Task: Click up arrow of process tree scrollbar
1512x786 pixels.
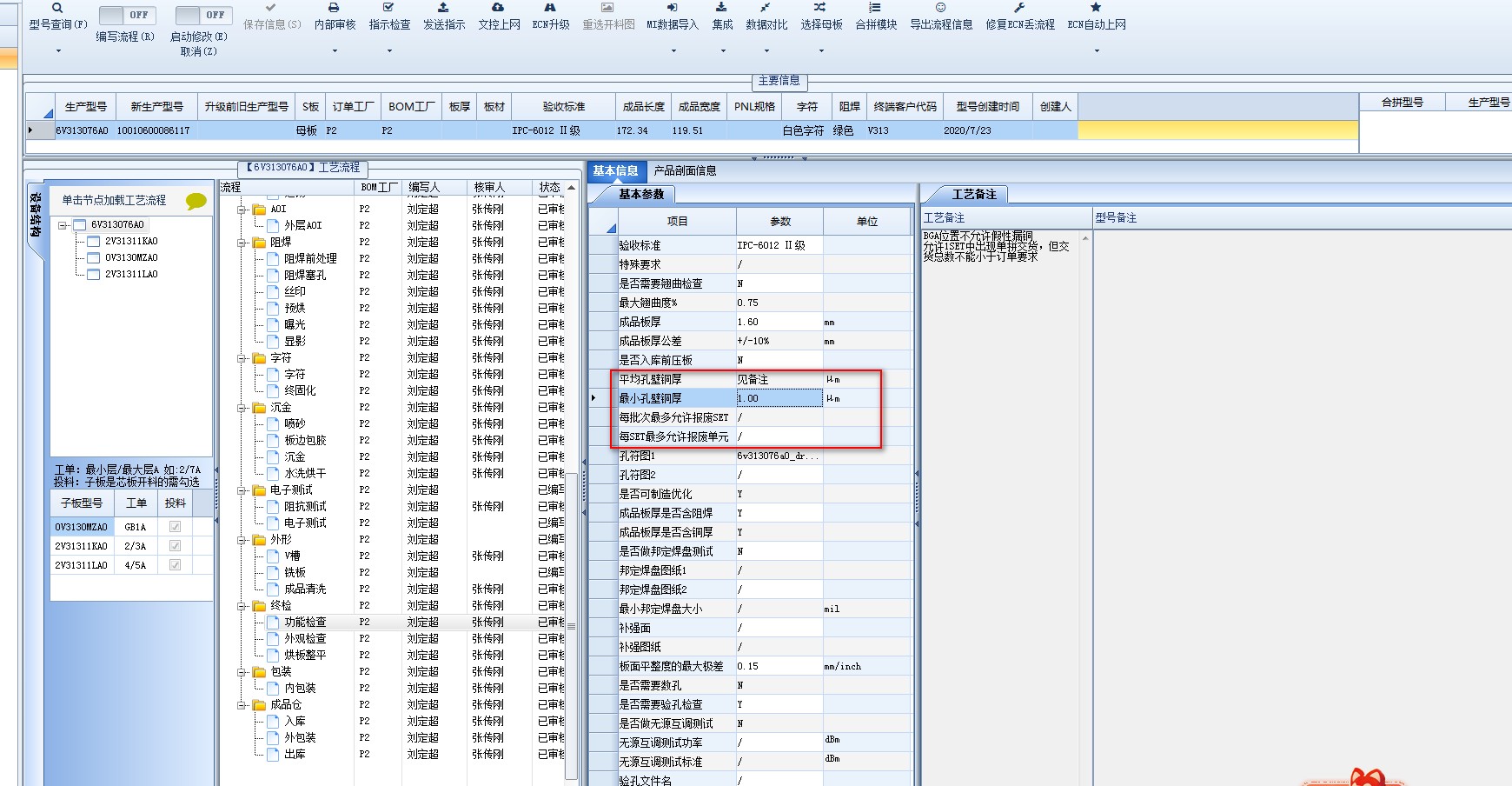Action: (x=571, y=187)
